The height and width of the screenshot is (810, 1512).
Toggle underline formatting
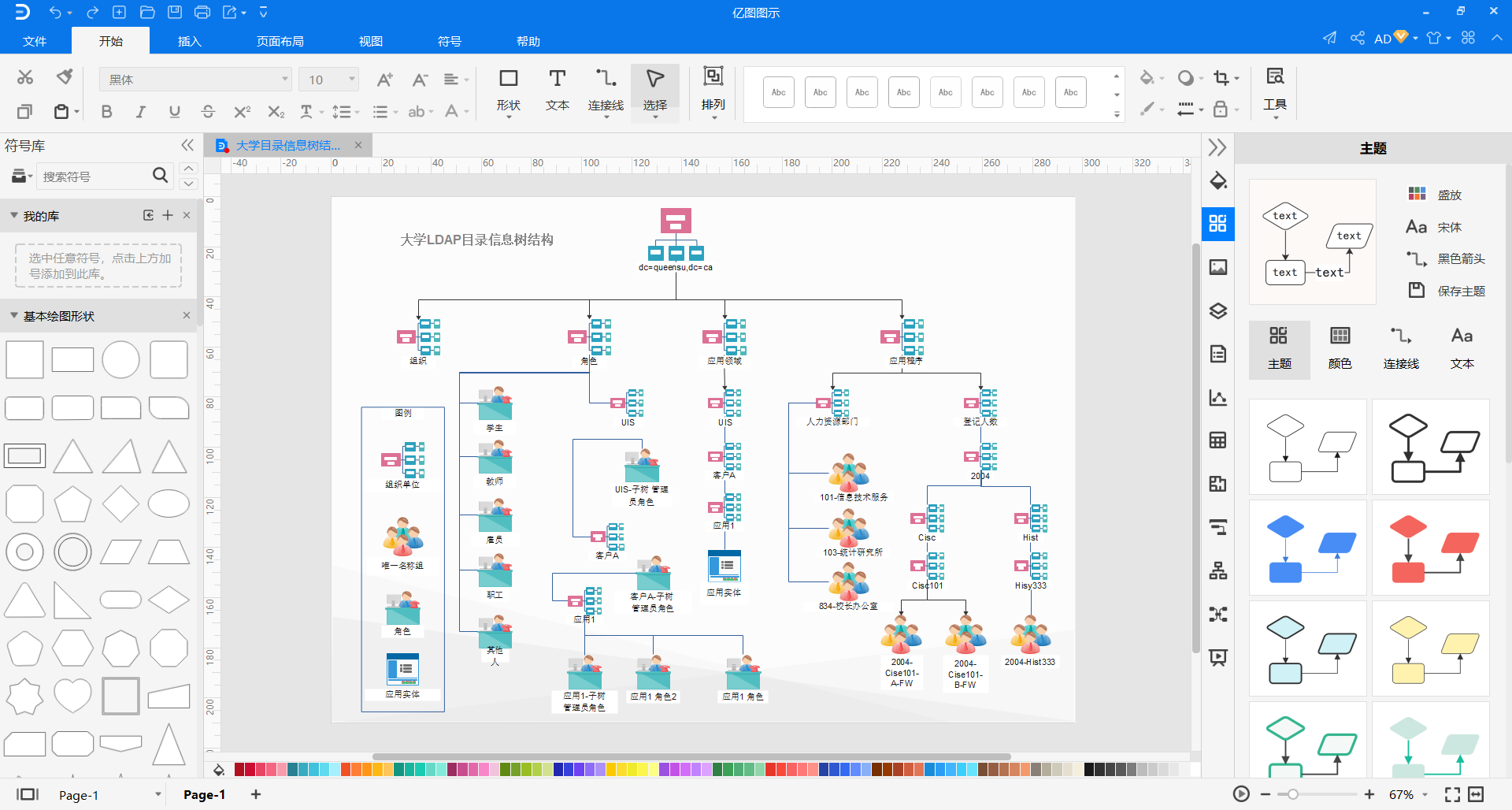coord(174,112)
